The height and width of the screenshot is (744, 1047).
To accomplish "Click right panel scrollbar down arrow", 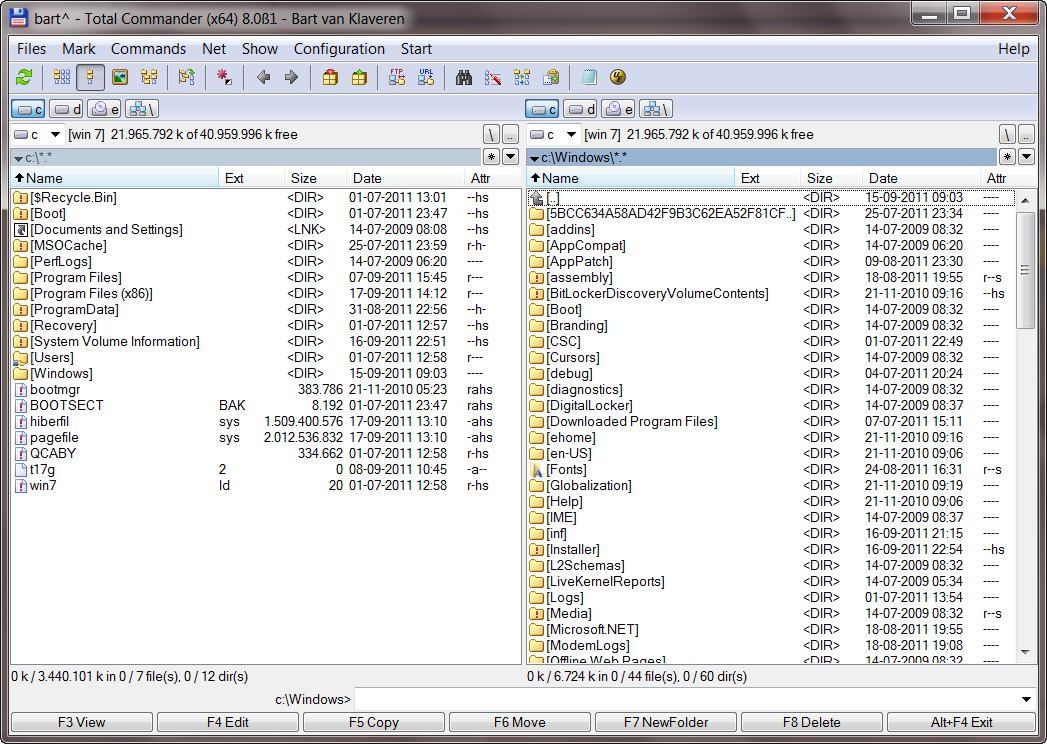I will point(1025,653).
